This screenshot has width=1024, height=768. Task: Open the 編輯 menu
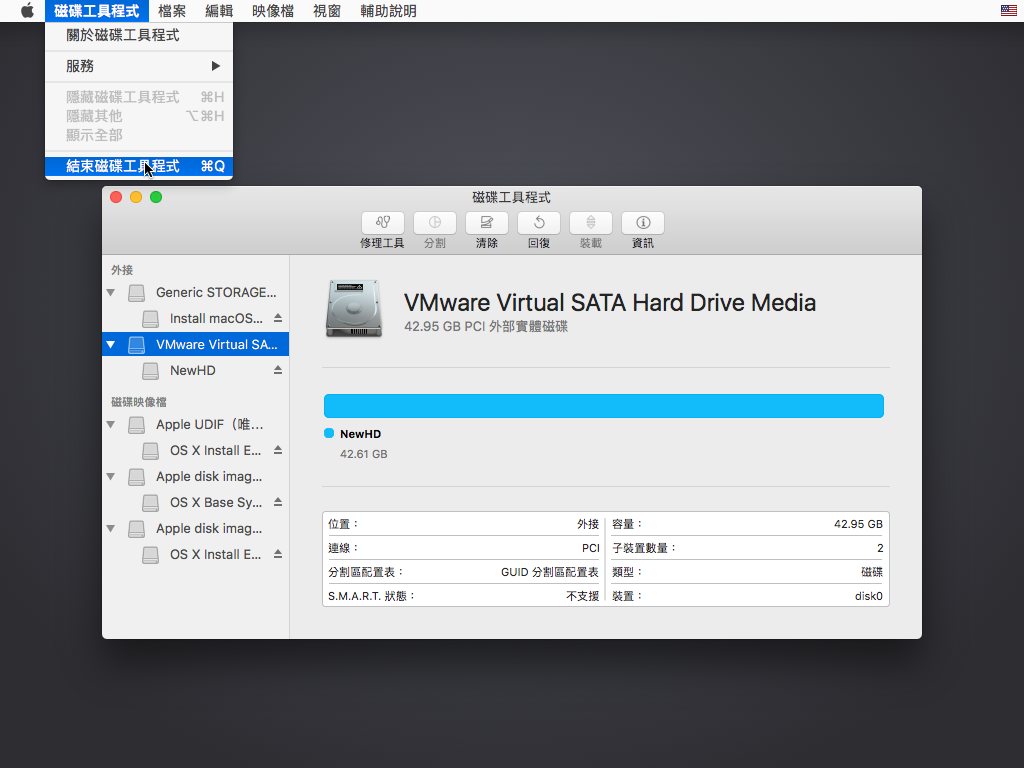(x=219, y=11)
